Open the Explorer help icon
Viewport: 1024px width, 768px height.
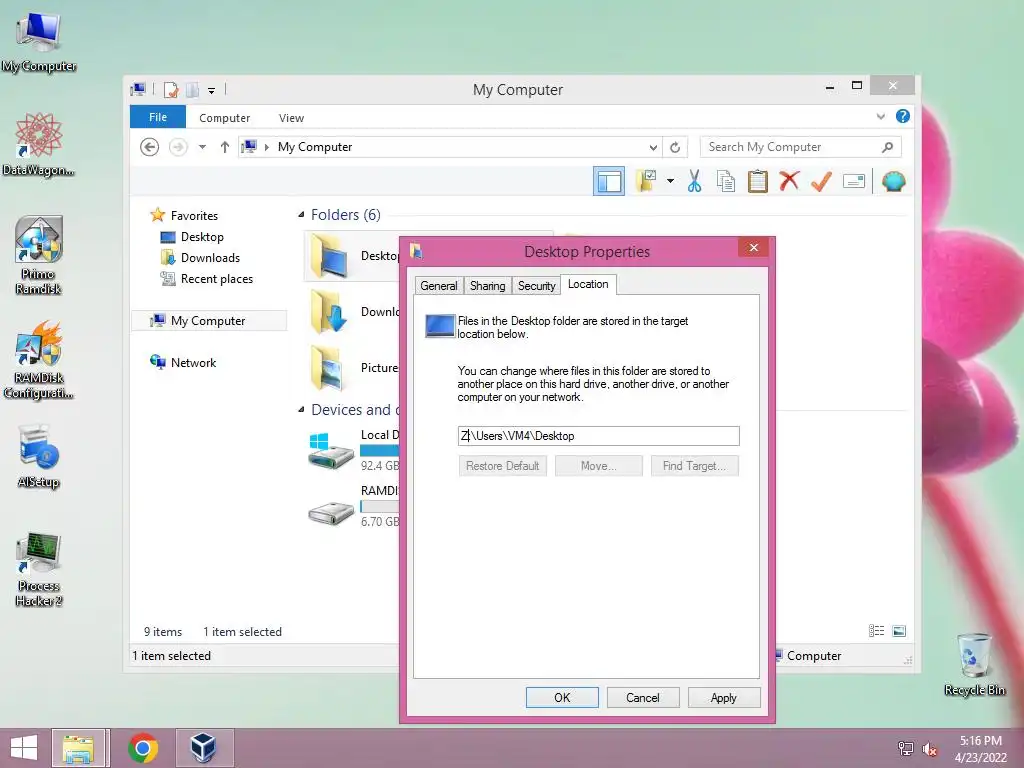[x=903, y=116]
